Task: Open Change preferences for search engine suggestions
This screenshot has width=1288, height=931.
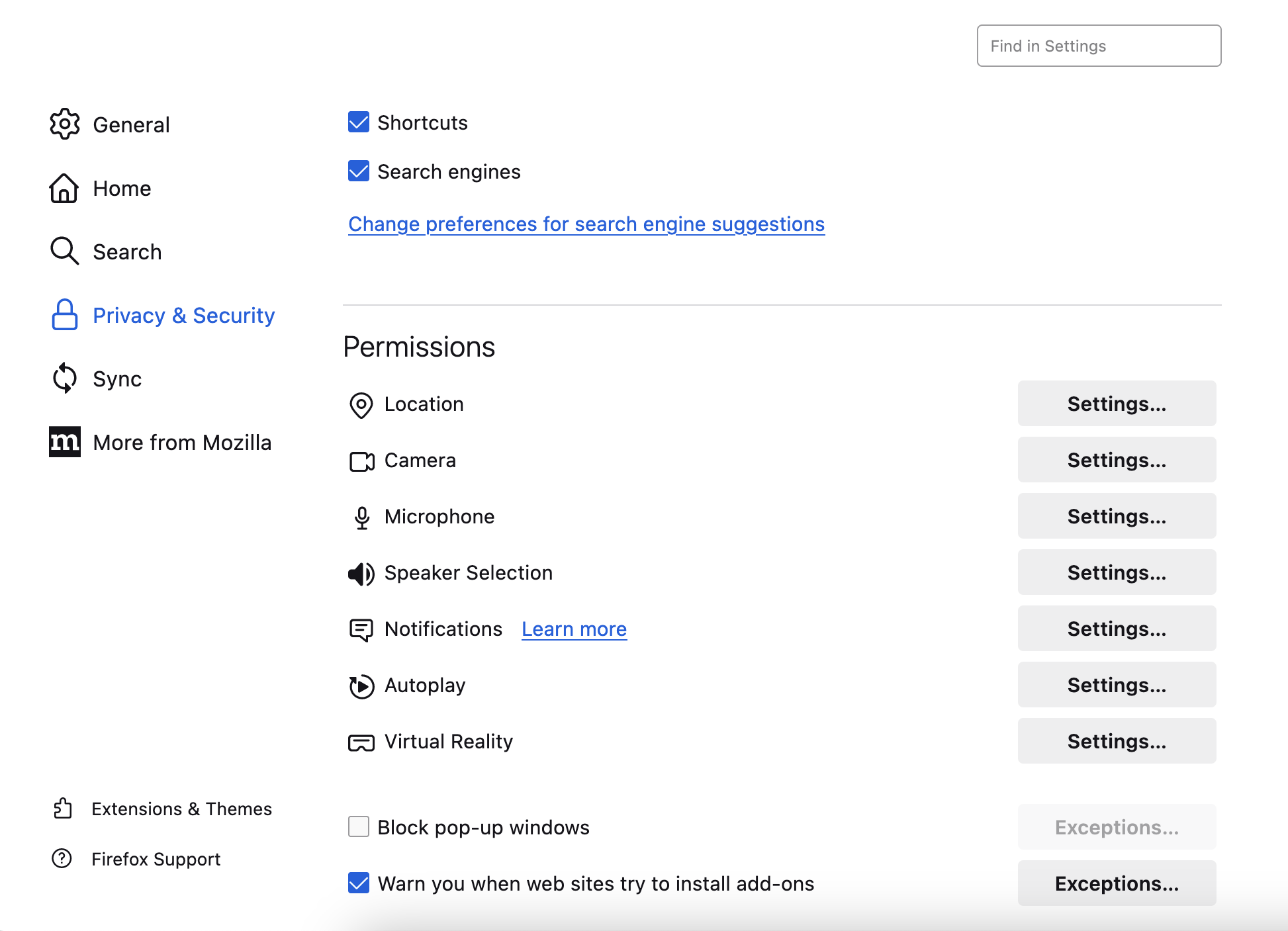Action: point(586,224)
